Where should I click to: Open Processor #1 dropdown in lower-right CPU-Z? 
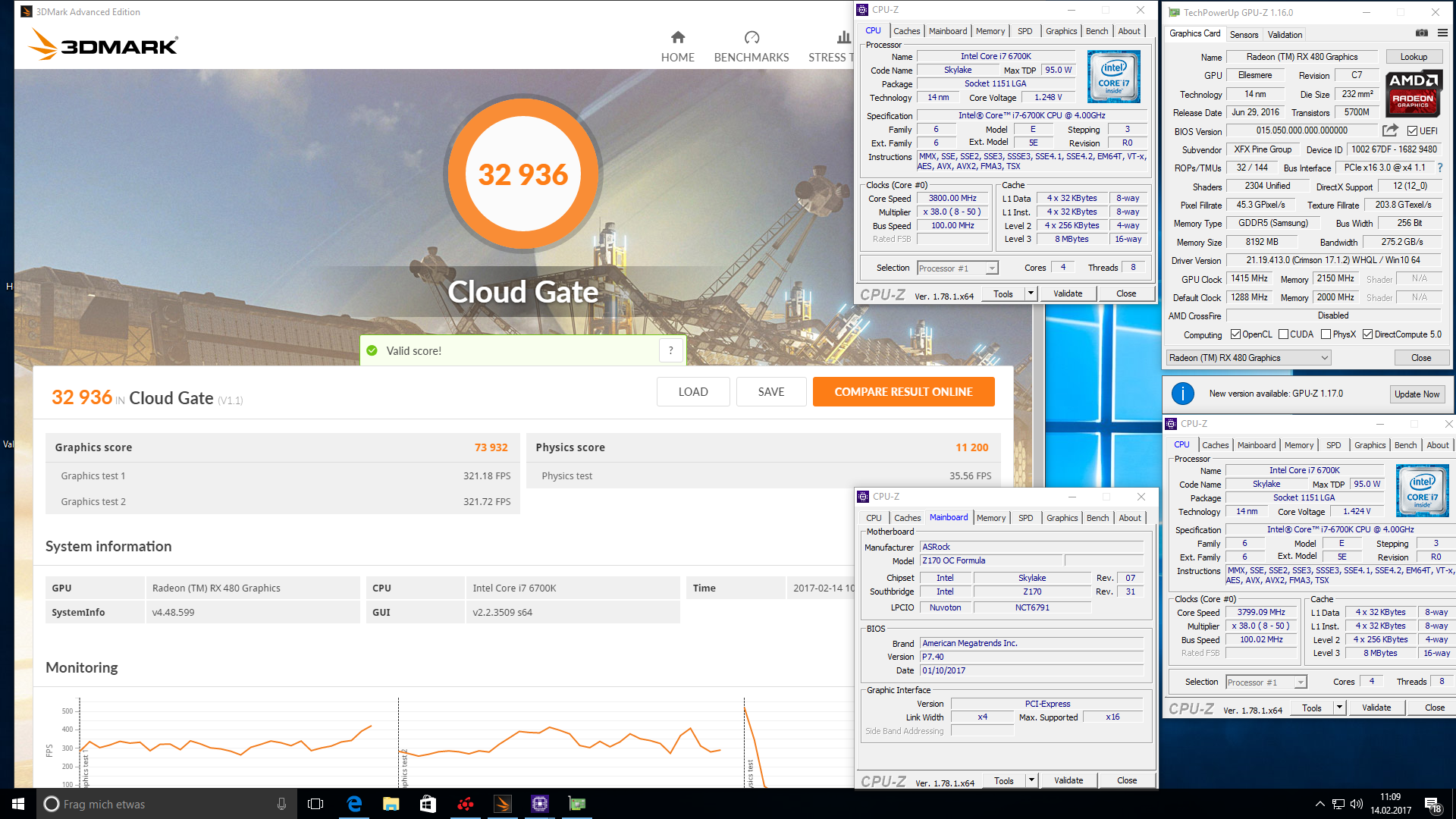coord(1266,682)
